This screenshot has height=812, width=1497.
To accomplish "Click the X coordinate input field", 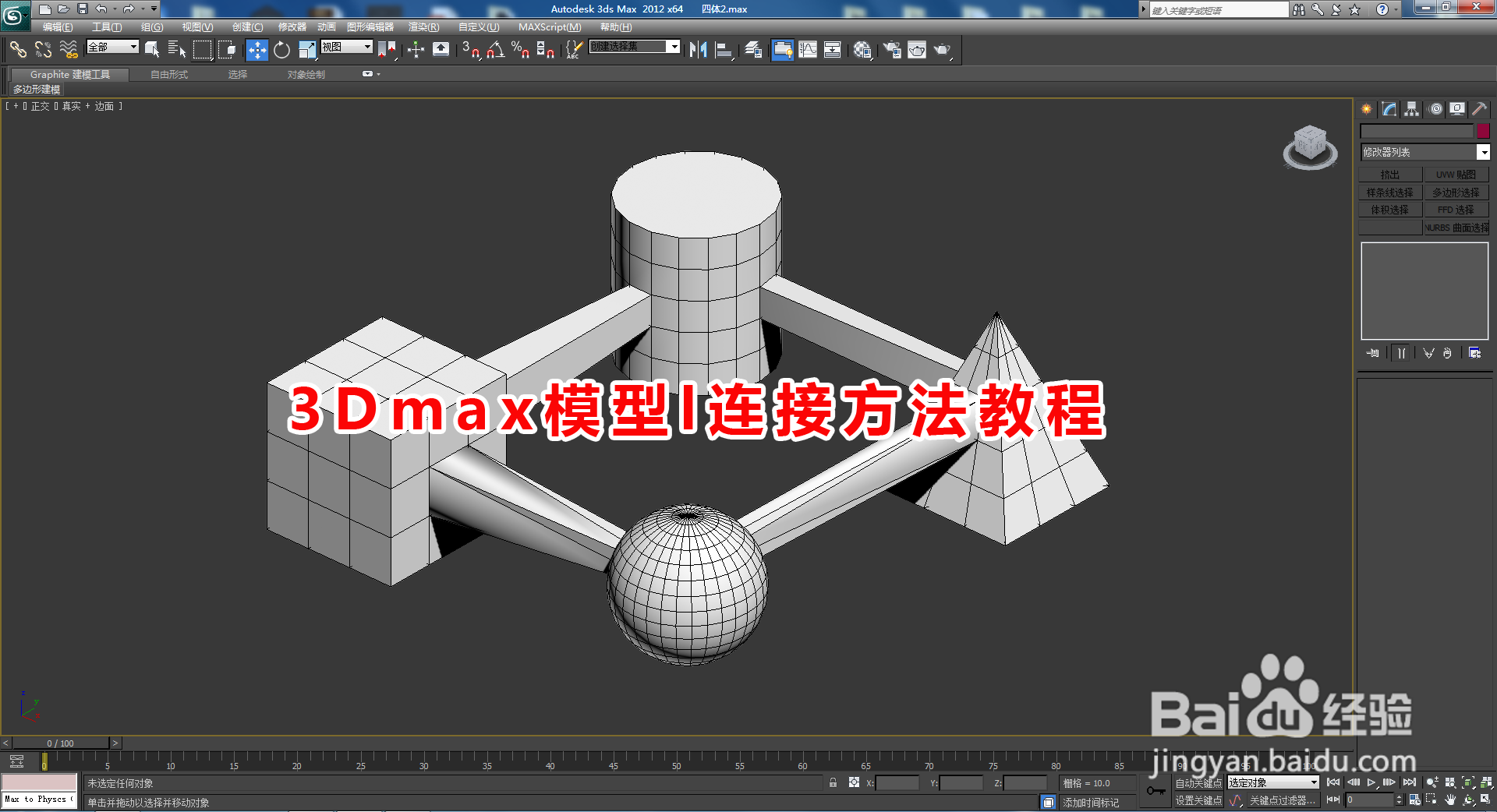I will click(x=897, y=782).
